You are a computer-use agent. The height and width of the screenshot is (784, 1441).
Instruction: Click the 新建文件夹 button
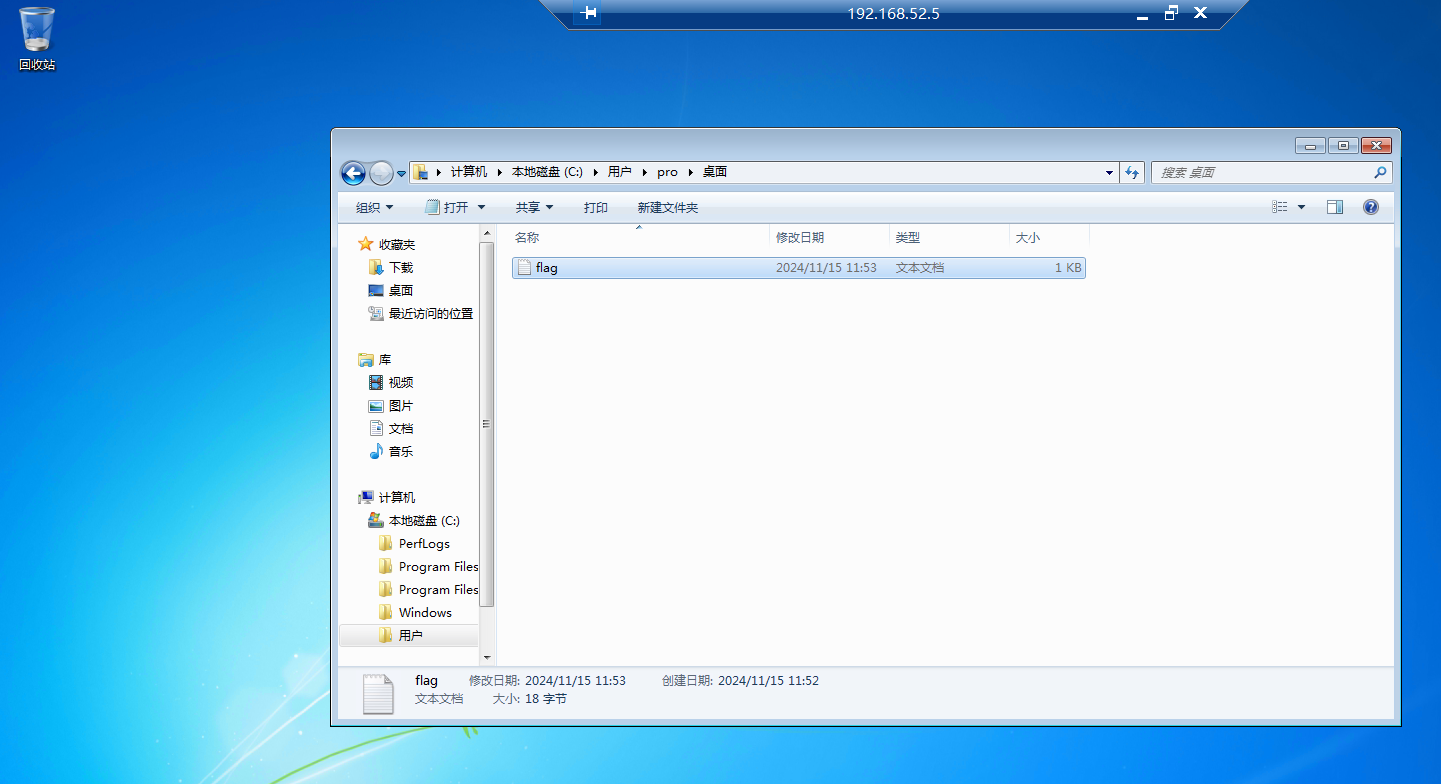click(x=667, y=208)
